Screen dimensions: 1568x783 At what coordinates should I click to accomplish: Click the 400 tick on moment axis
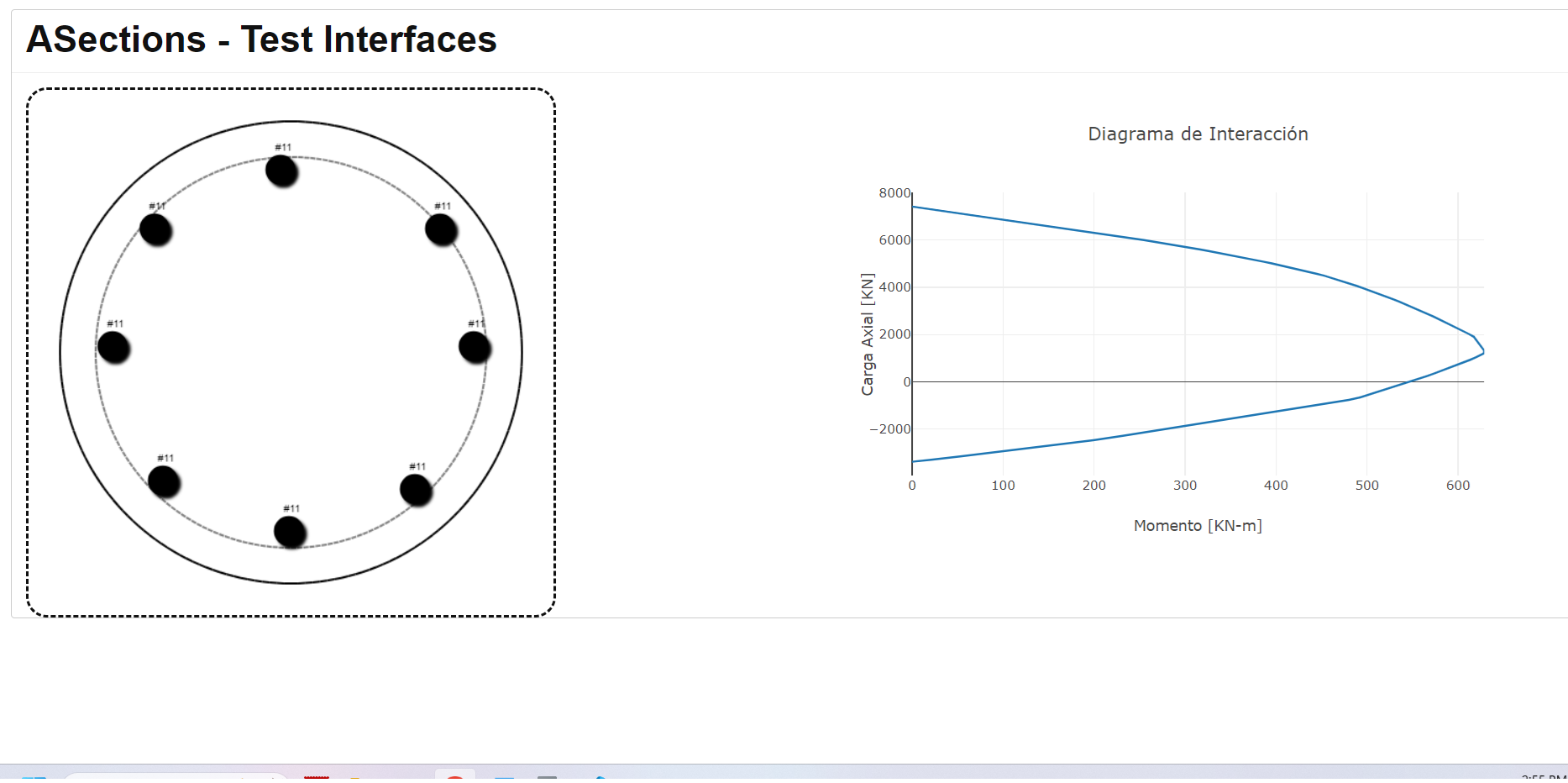[1276, 486]
